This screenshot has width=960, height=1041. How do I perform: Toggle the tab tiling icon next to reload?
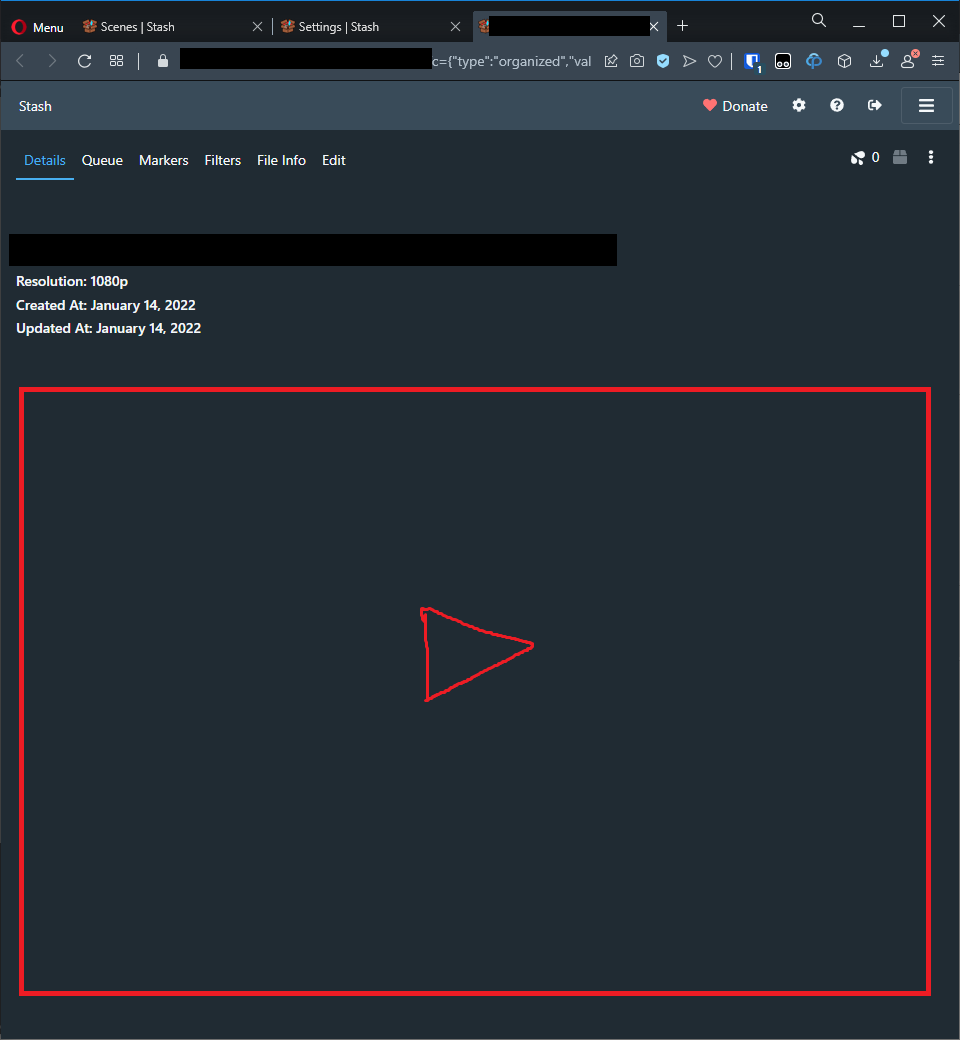[116, 61]
